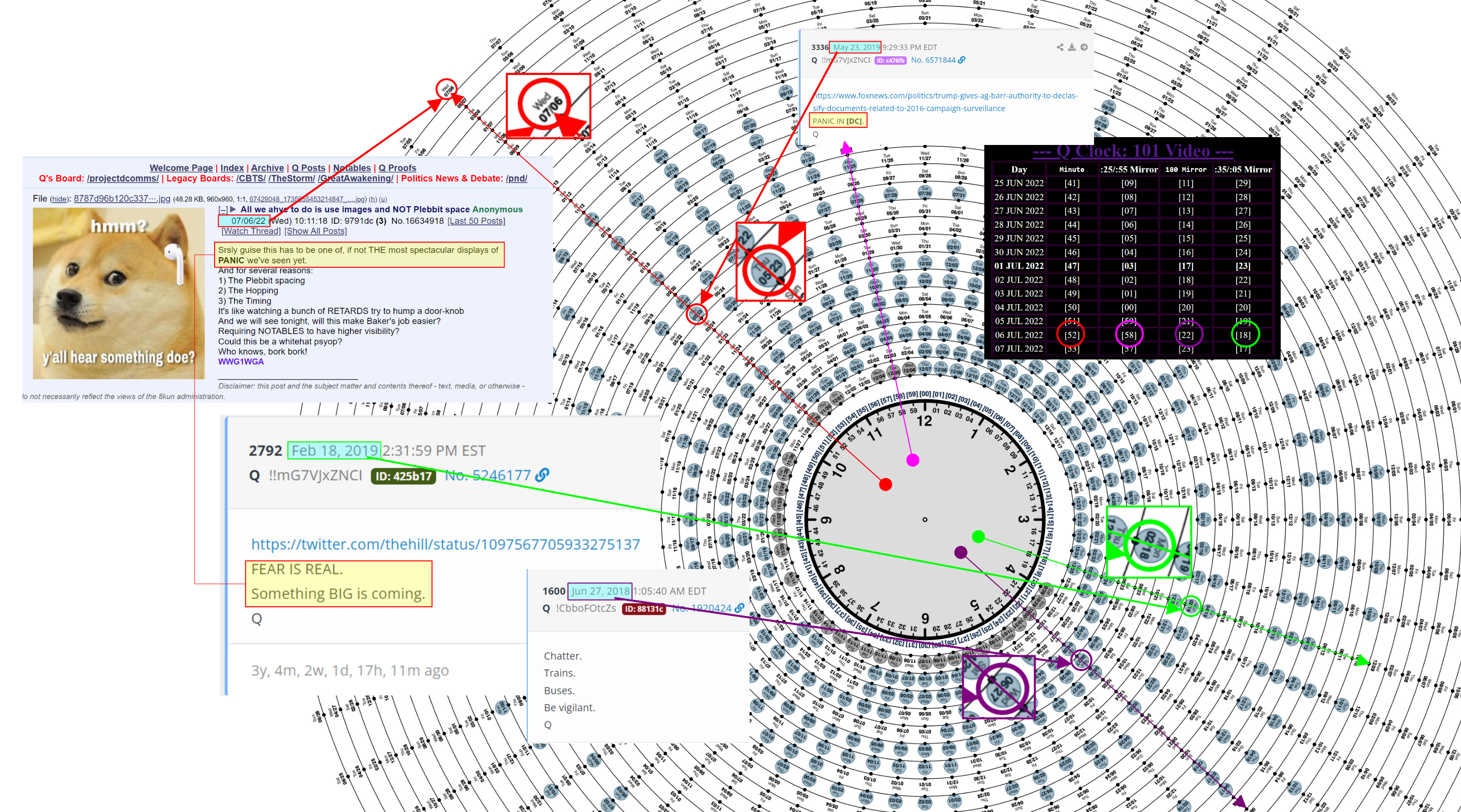Visit the /GreatAwakening/ board link
Viewport: 1461px width, 812px height.
(x=356, y=179)
